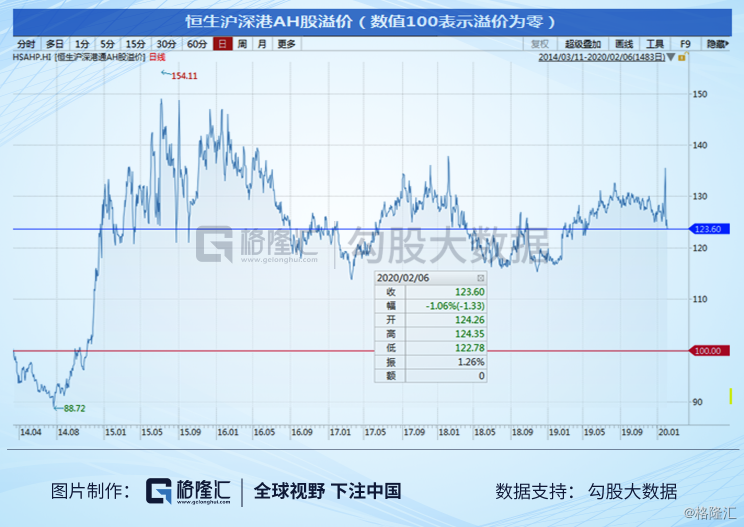
Task: Click the 123.60 blue price marker
Action: [x=708, y=229]
